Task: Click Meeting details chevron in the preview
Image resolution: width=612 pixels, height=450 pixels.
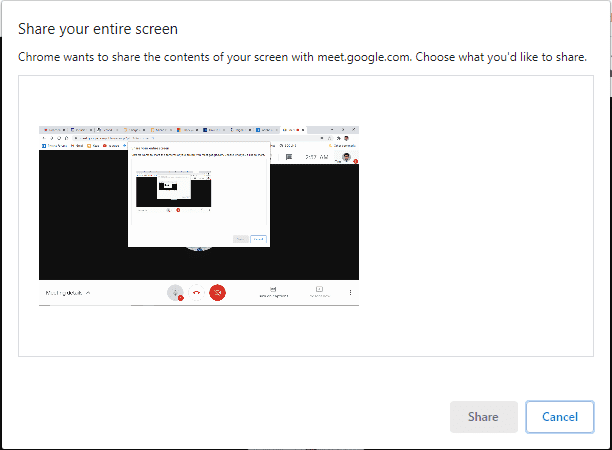Action: click(x=88, y=293)
